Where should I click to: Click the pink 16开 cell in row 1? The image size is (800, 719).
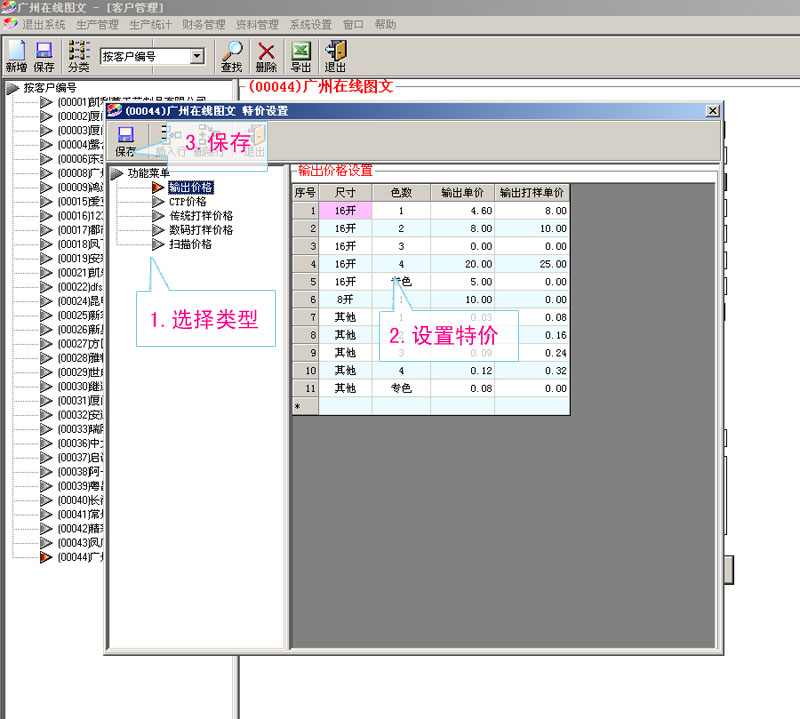click(345, 211)
